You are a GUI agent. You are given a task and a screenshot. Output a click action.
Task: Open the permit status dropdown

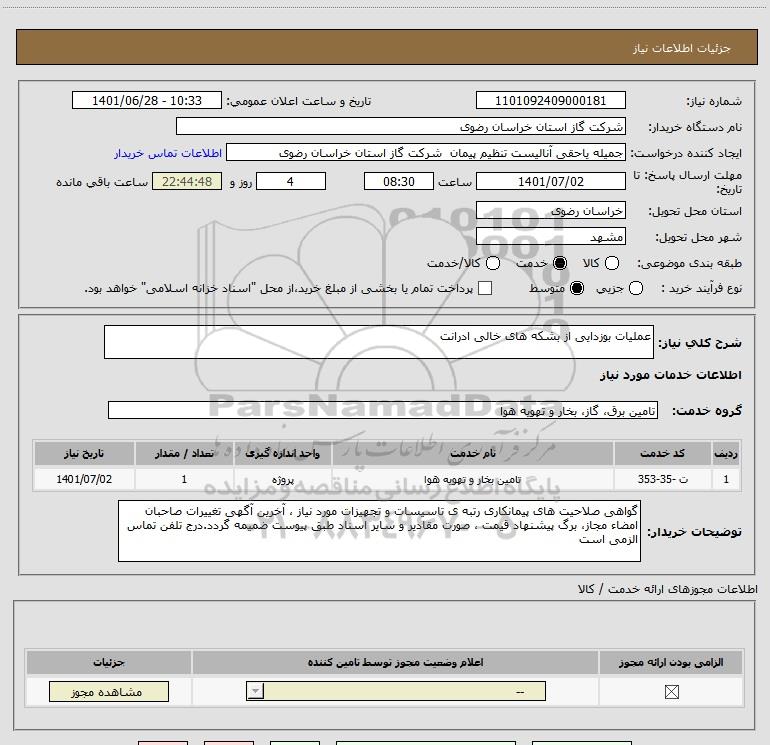[396, 691]
